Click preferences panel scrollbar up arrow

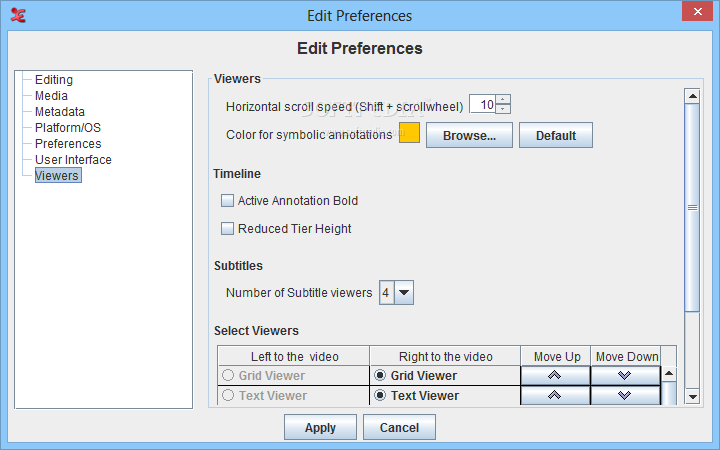point(692,96)
